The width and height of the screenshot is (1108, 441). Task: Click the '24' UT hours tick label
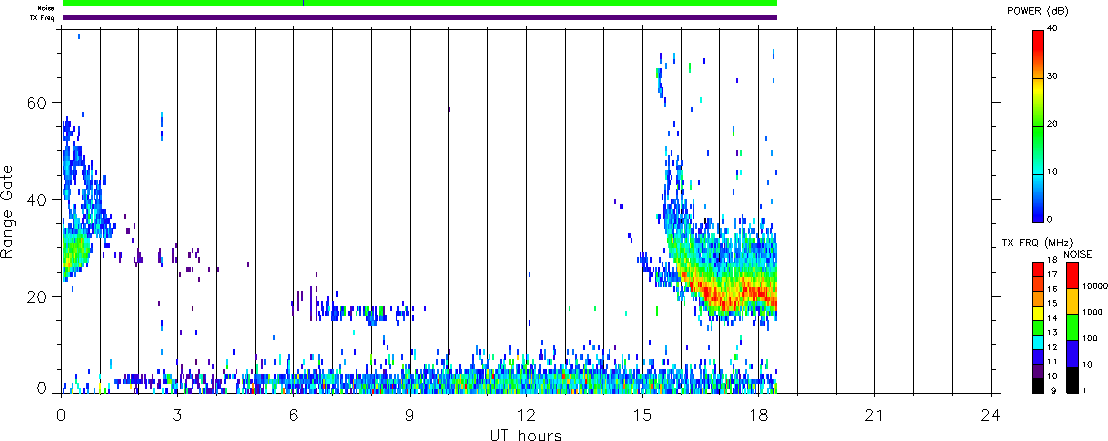(x=990, y=415)
